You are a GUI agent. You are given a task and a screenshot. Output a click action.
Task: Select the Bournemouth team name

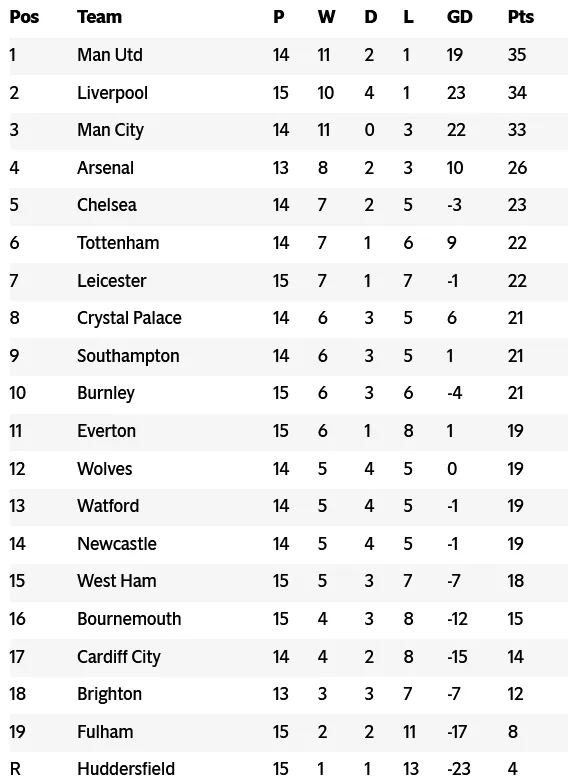(x=129, y=619)
